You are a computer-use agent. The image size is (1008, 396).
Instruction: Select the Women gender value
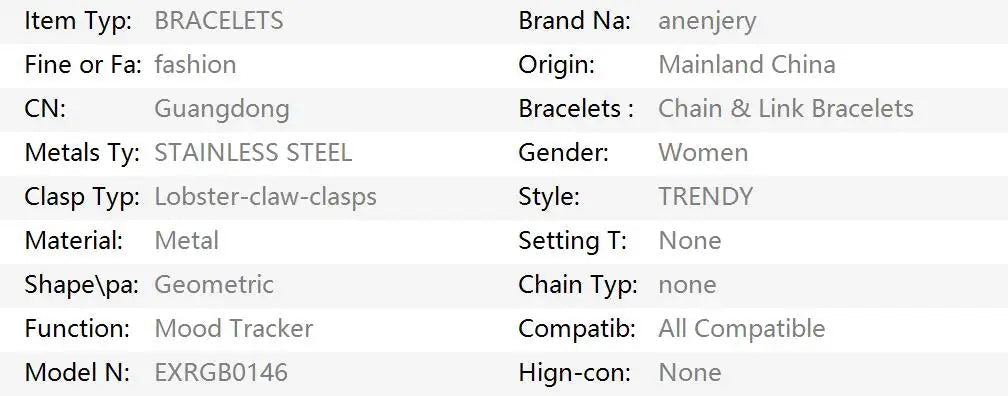click(x=703, y=152)
